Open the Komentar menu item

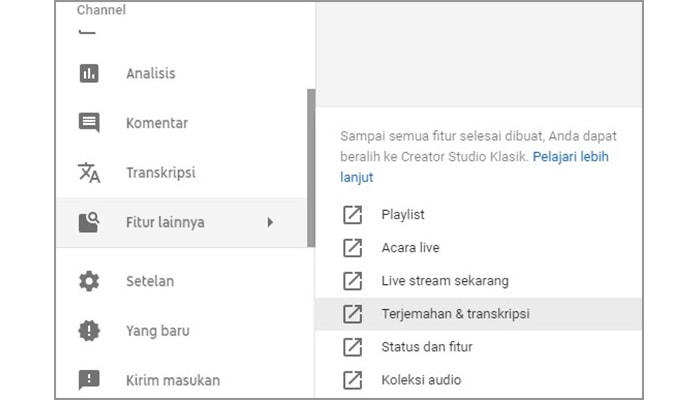click(x=156, y=123)
